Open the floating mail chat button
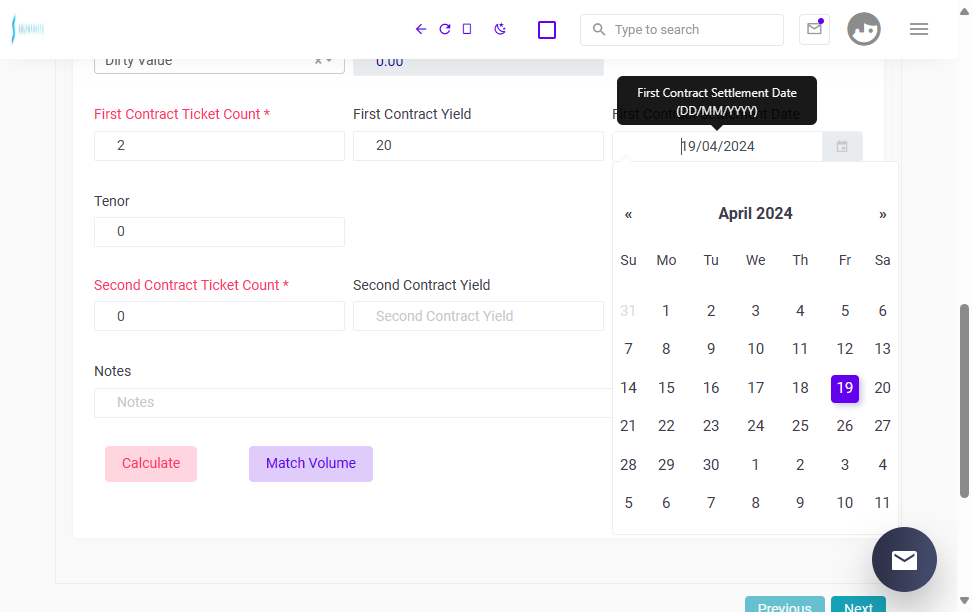 click(x=904, y=559)
